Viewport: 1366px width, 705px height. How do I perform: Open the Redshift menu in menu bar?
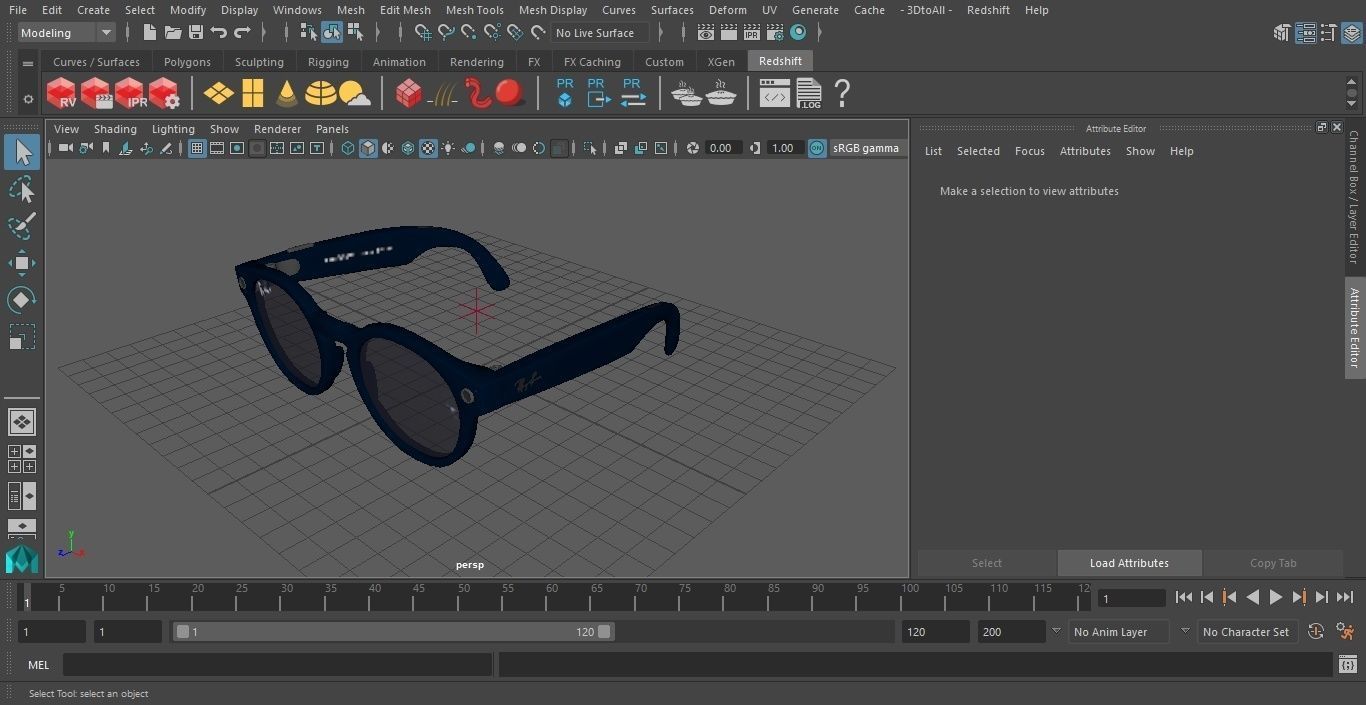click(987, 10)
